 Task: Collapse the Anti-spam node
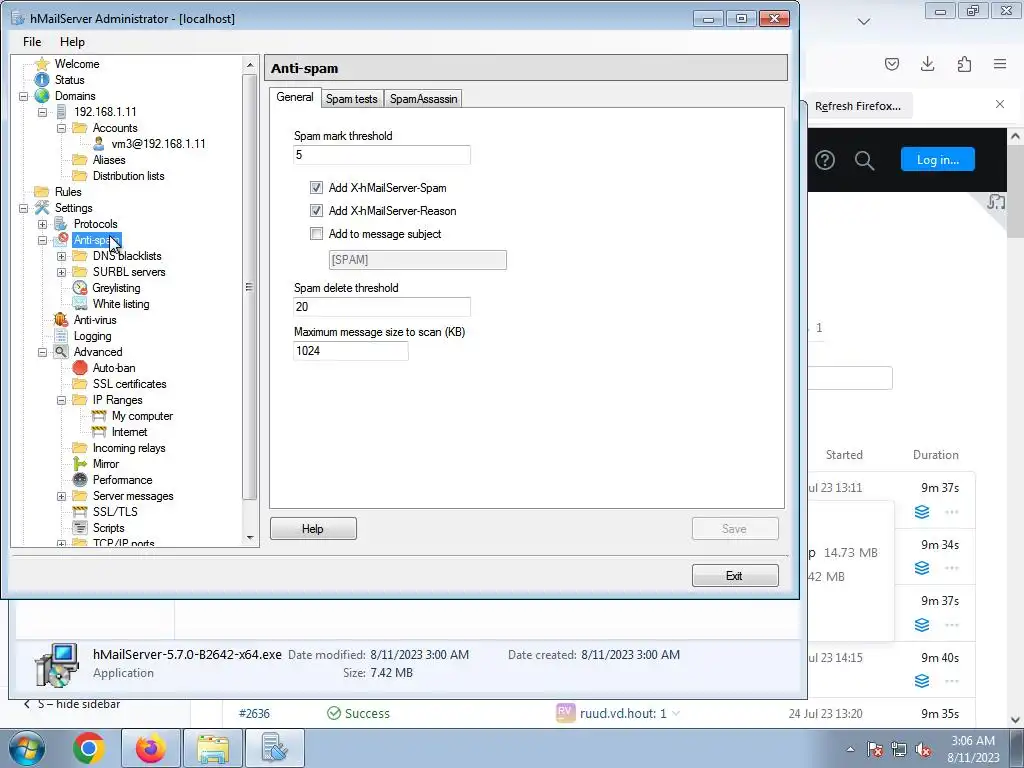[42, 240]
